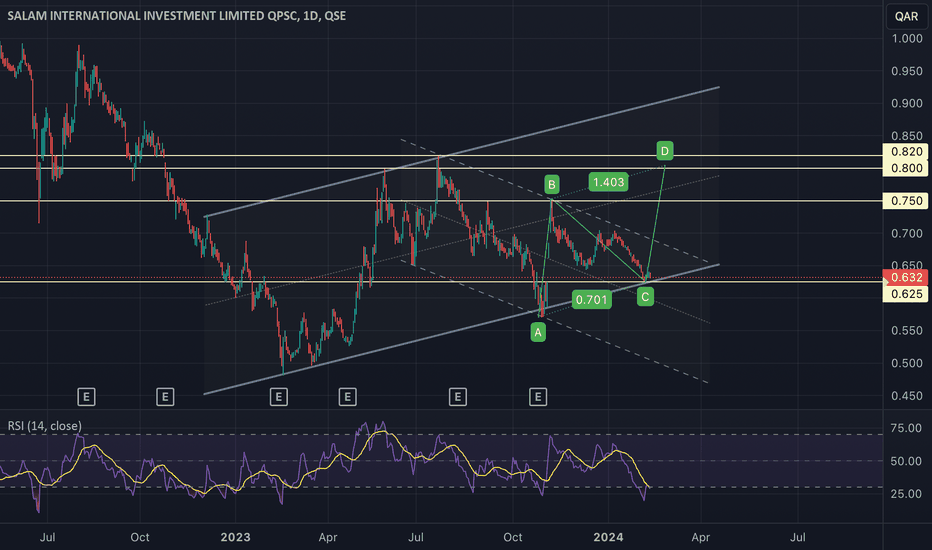Click the current price 0.632 label
This screenshot has height=550, width=932.
[x=906, y=278]
